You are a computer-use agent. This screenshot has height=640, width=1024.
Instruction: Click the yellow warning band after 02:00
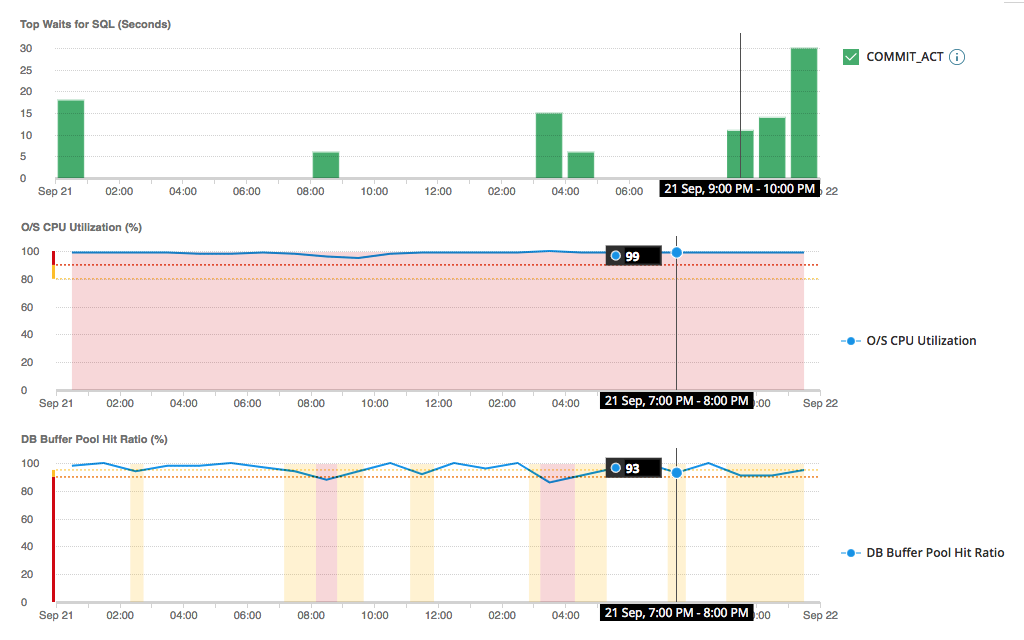coord(137,530)
